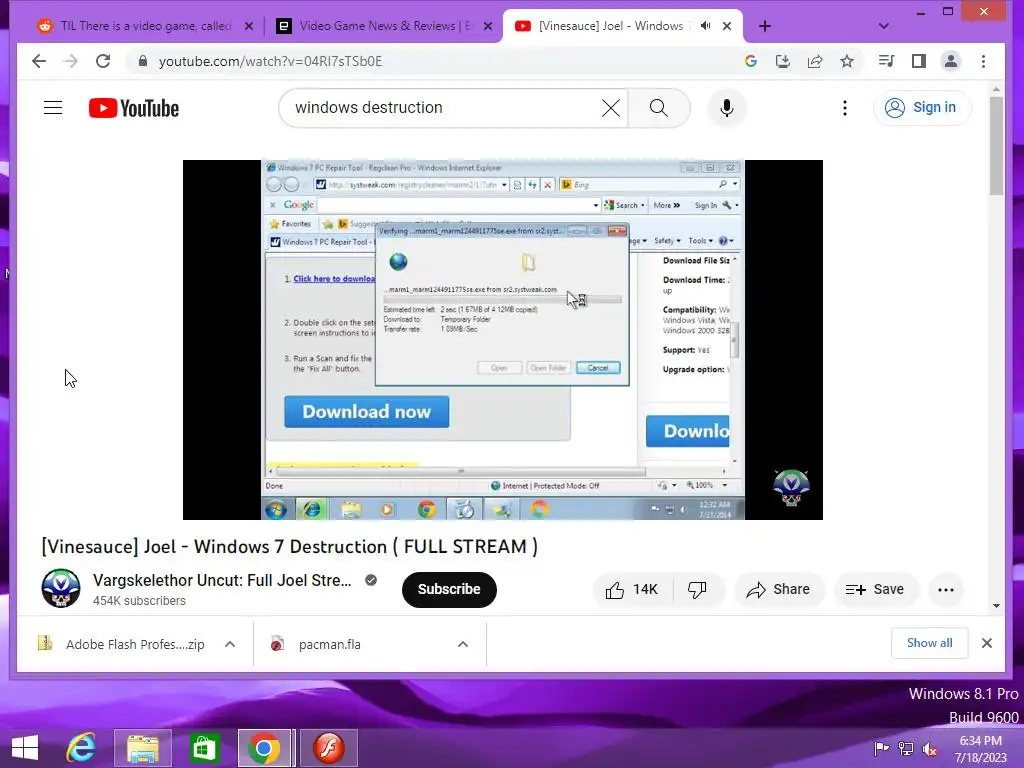Click the Sign in button
The width and height of the screenshot is (1024, 768).
pos(921,108)
